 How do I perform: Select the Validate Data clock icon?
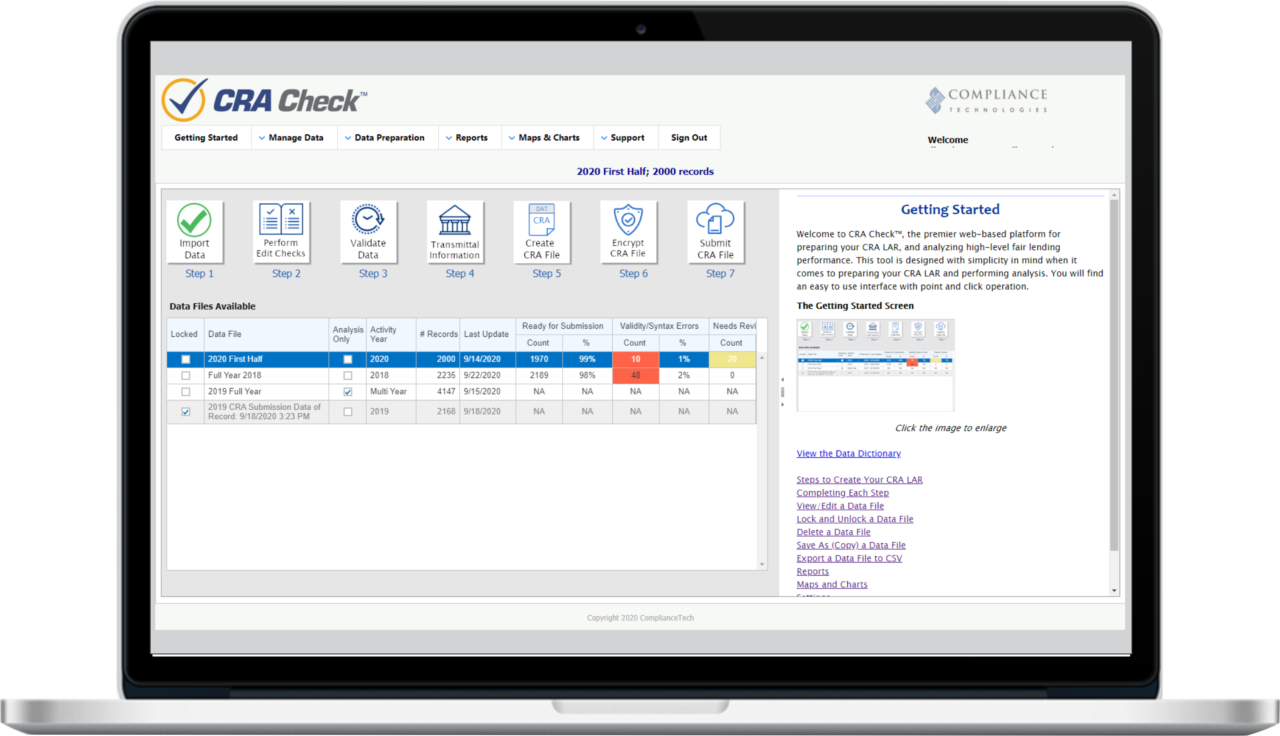[368, 232]
